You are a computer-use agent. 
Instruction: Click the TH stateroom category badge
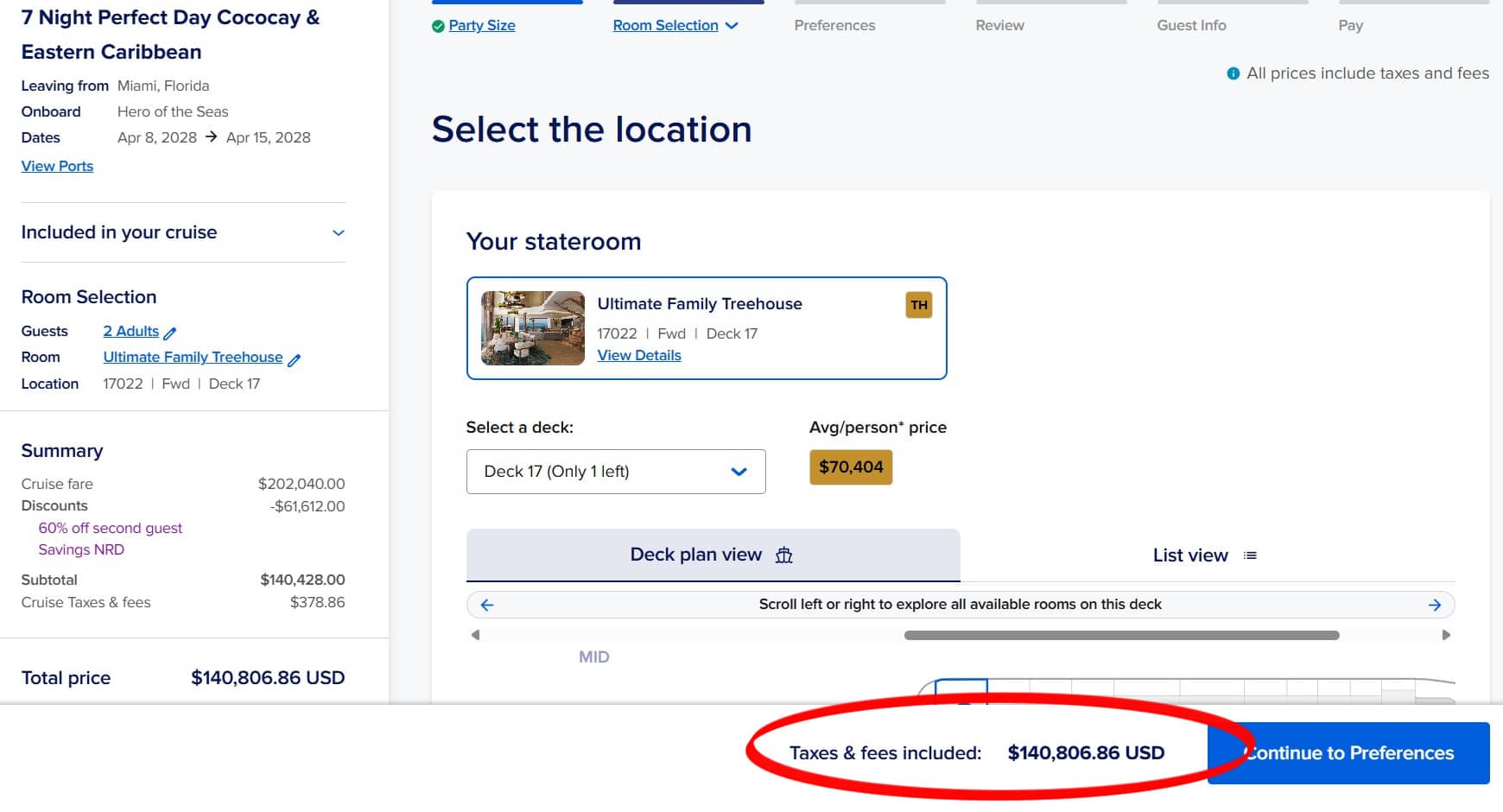point(918,305)
